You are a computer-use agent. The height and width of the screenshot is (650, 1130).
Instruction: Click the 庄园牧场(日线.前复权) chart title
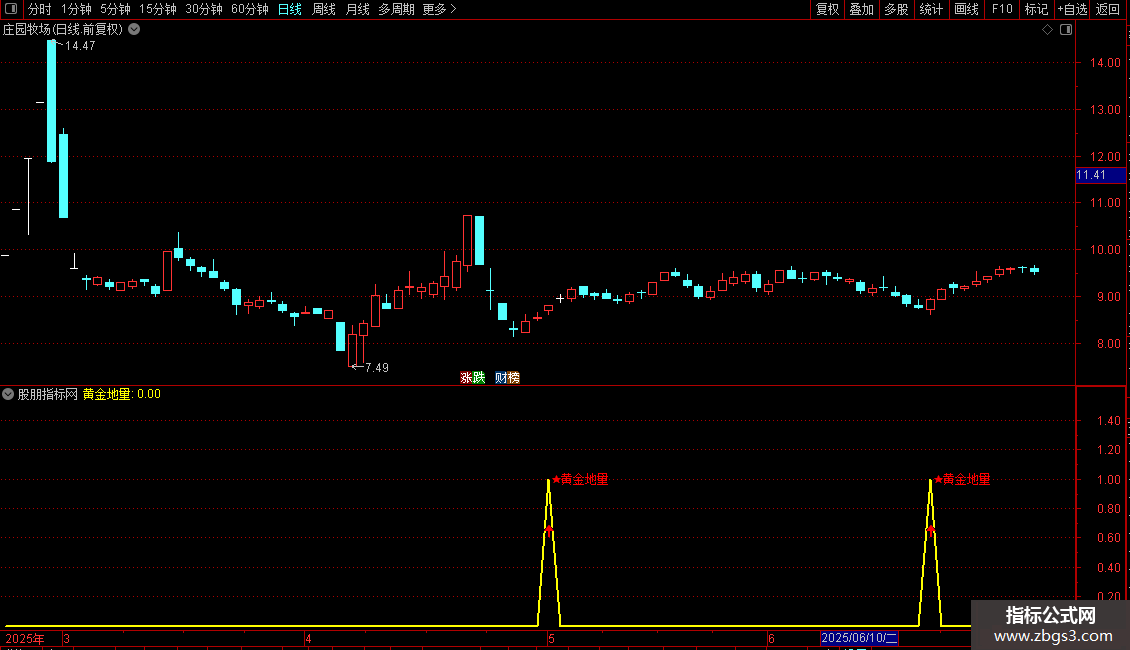pos(63,30)
